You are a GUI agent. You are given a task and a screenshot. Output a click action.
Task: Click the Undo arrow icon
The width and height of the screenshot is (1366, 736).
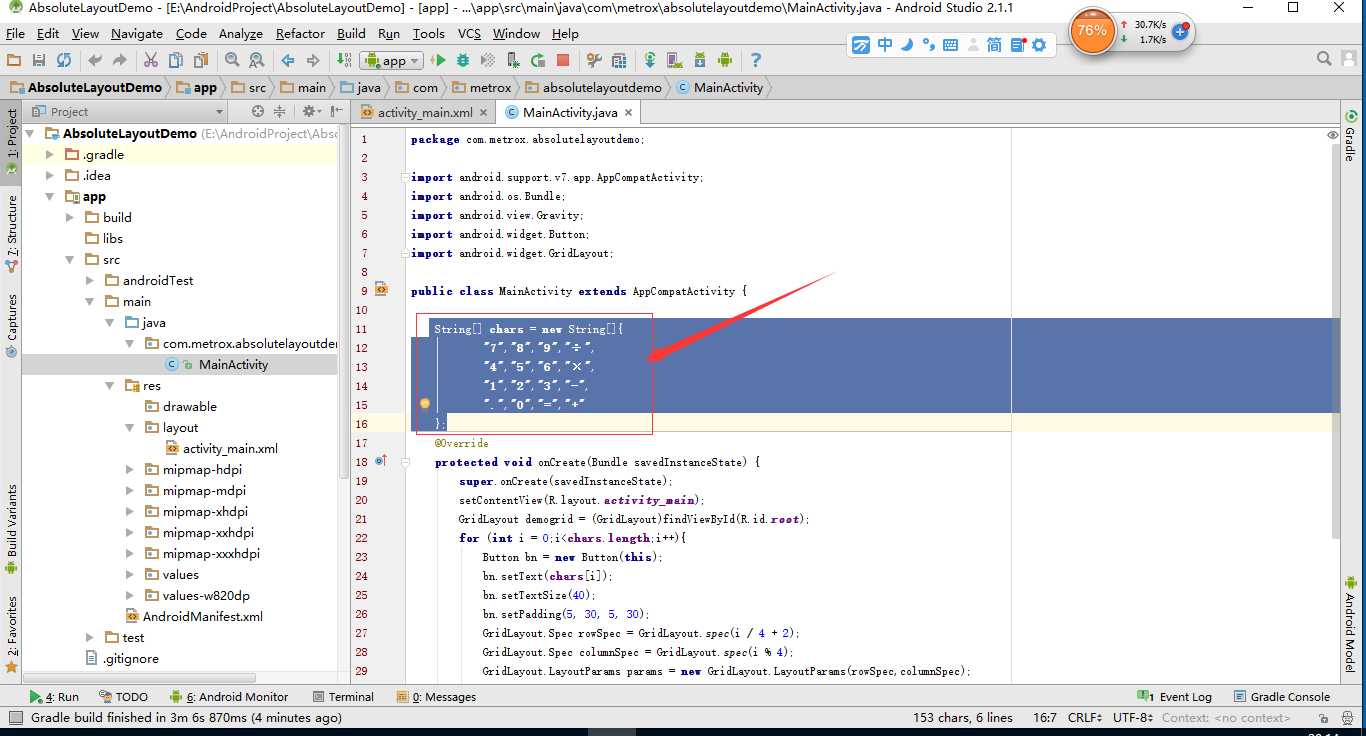[x=96, y=61]
